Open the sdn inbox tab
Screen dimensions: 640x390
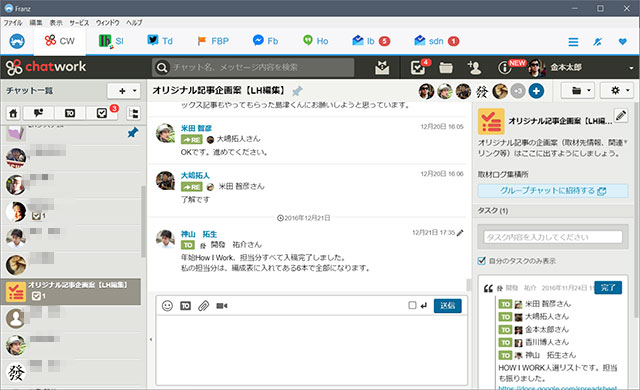(436, 41)
